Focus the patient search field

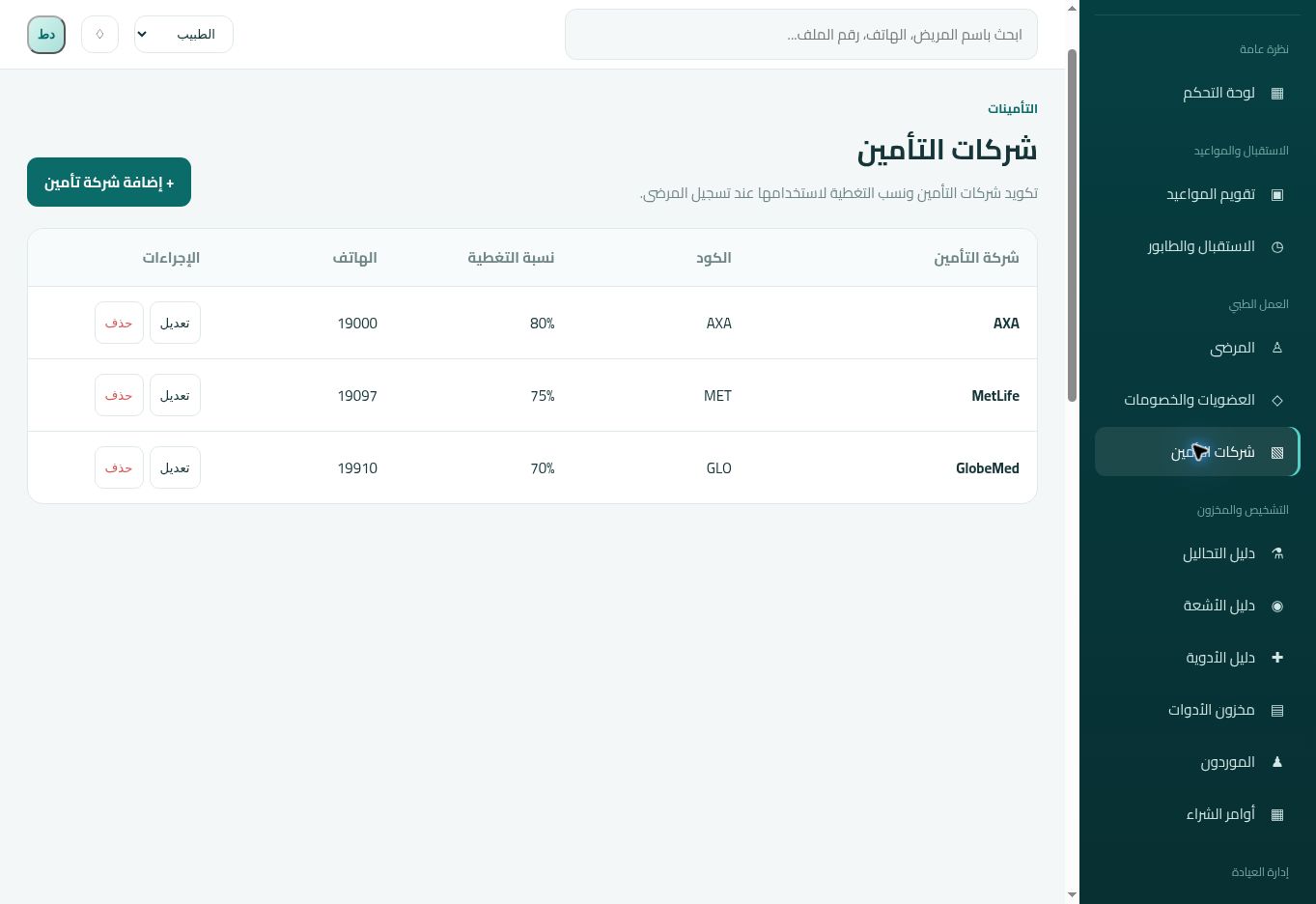pyautogui.click(x=801, y=35)
